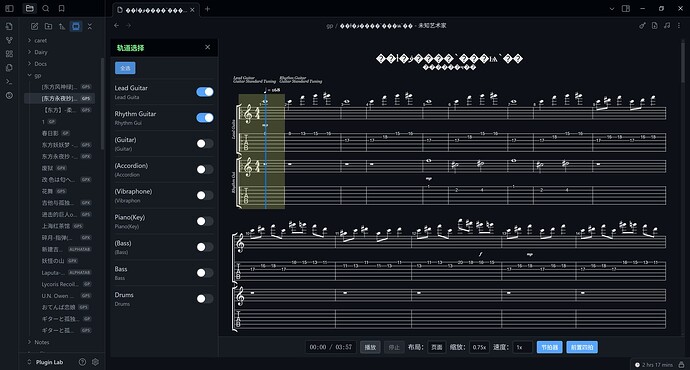Disable the Lead Guitar track toggle

click(205, 92)
